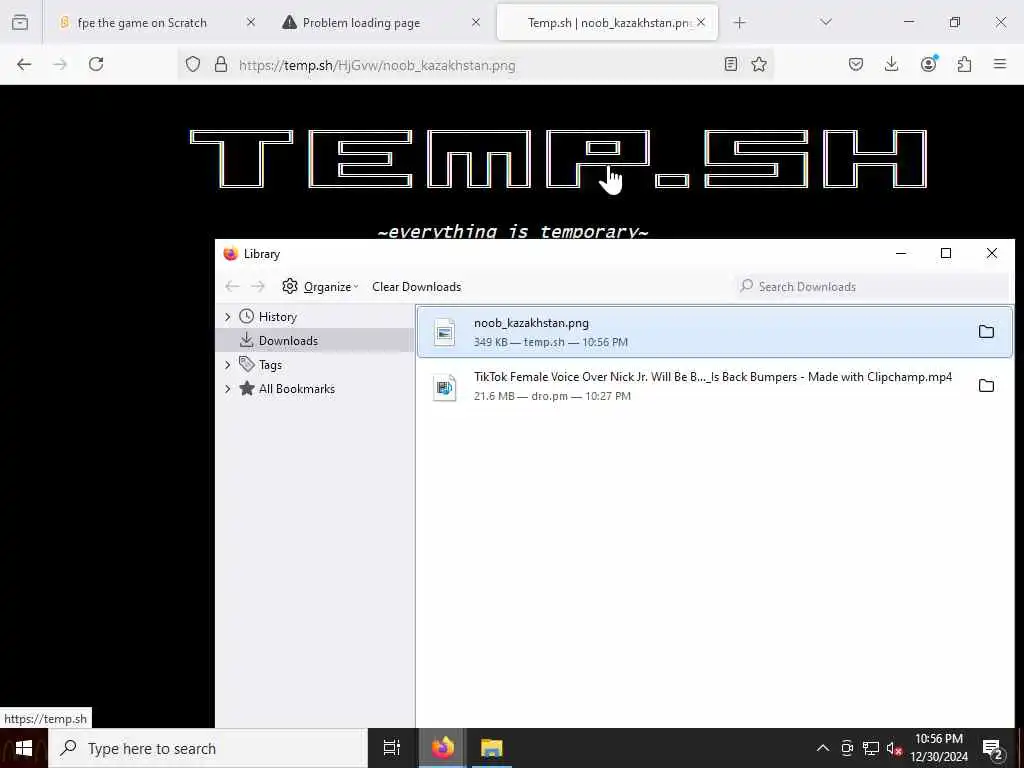Viewport: 1024px width, 768px height.
Task: Open a new tab with plus button
Action: pyautogui.click(x=739, y=23)
